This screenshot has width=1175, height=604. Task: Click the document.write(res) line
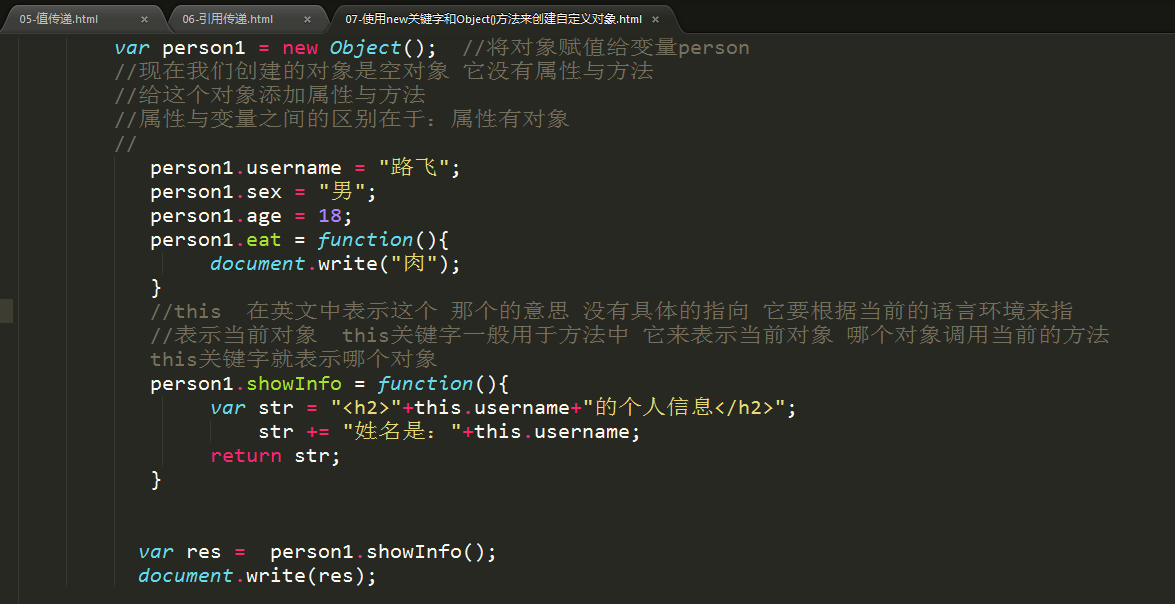(x=257, y=576)
